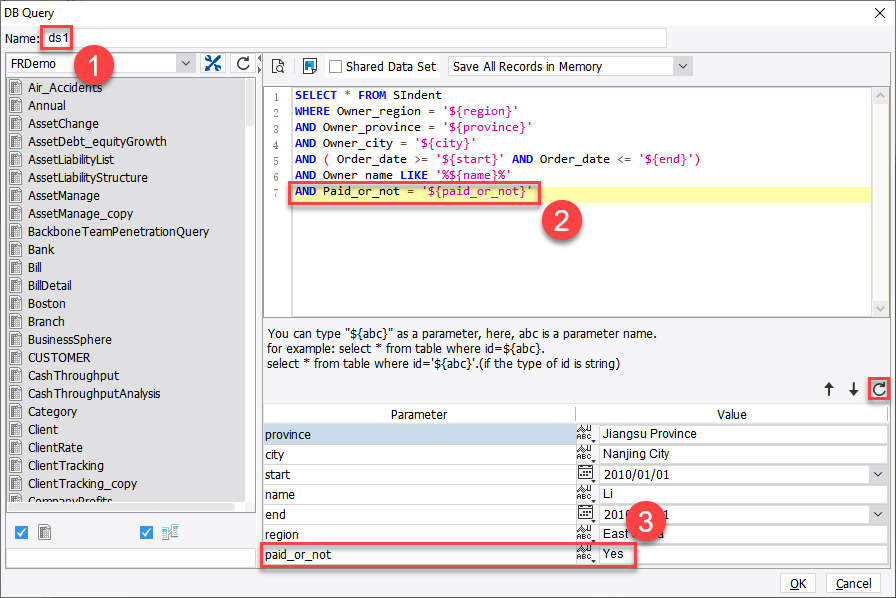This screenshot has height=598, width=896.
Task: Refresh the parameter list
Action: (x=879, y=389)
